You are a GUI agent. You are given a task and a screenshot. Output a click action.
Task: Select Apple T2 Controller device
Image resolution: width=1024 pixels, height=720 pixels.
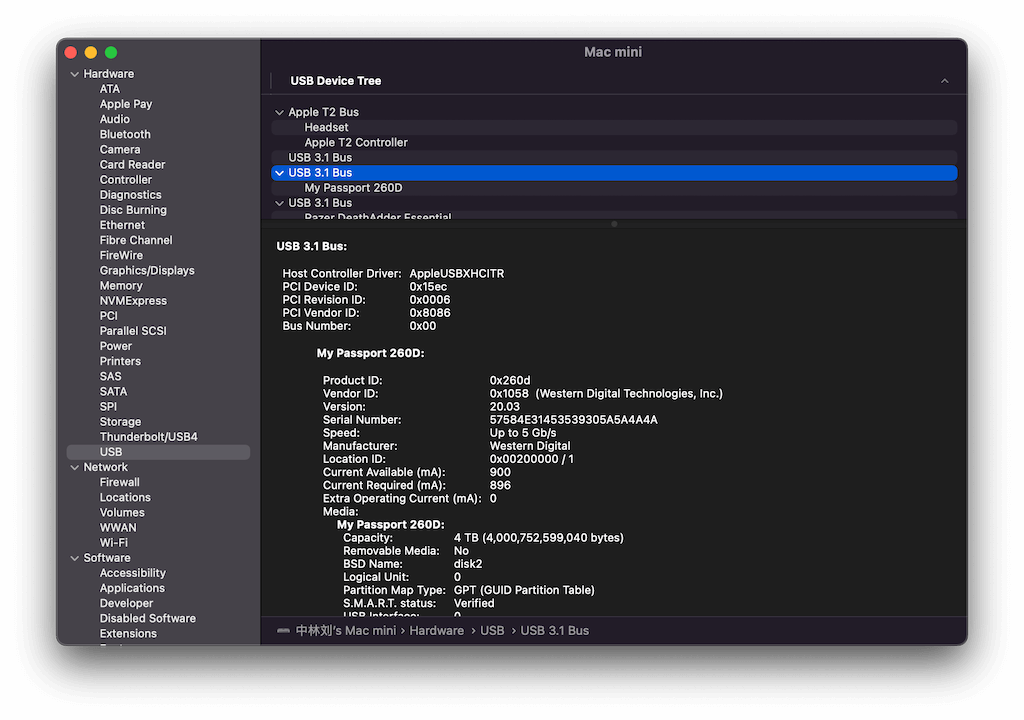click(356, 142)
